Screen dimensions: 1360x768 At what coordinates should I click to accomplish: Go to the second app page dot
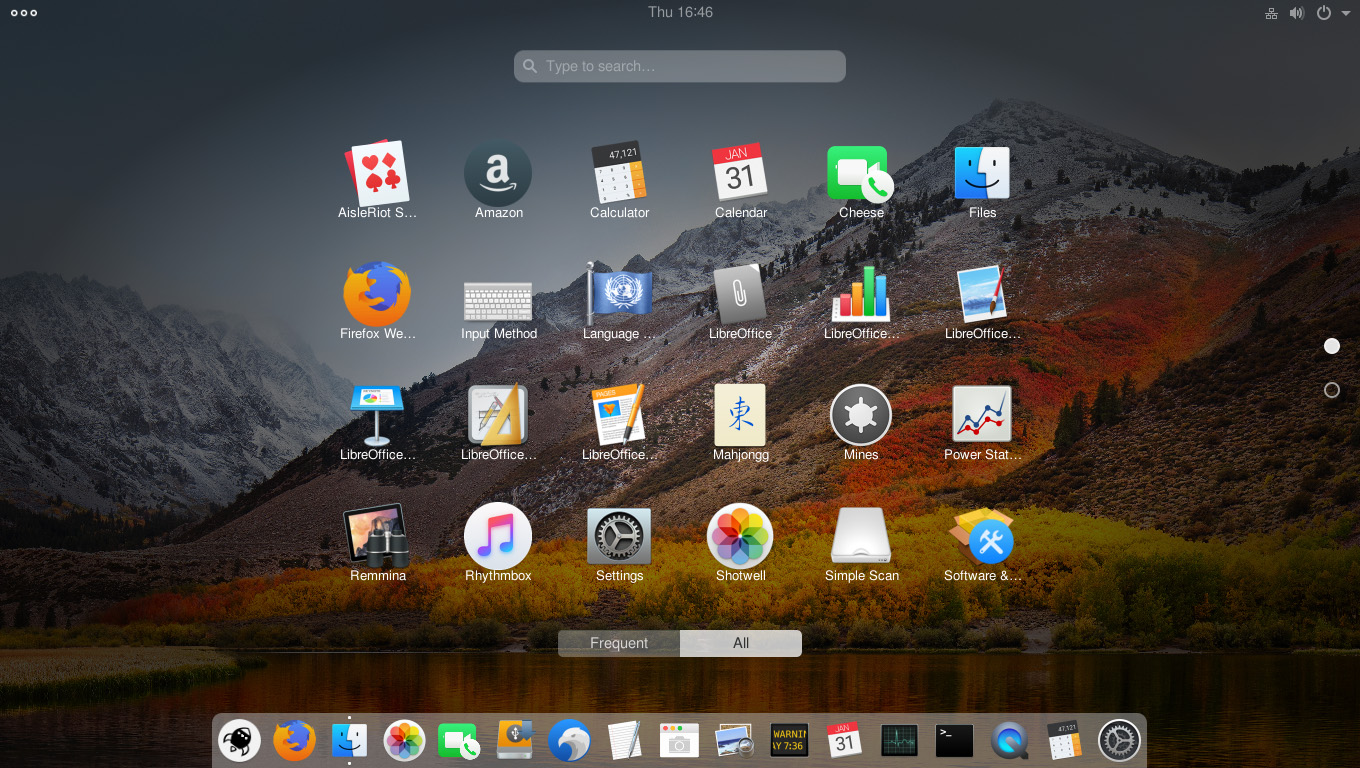pos(1332,390)
